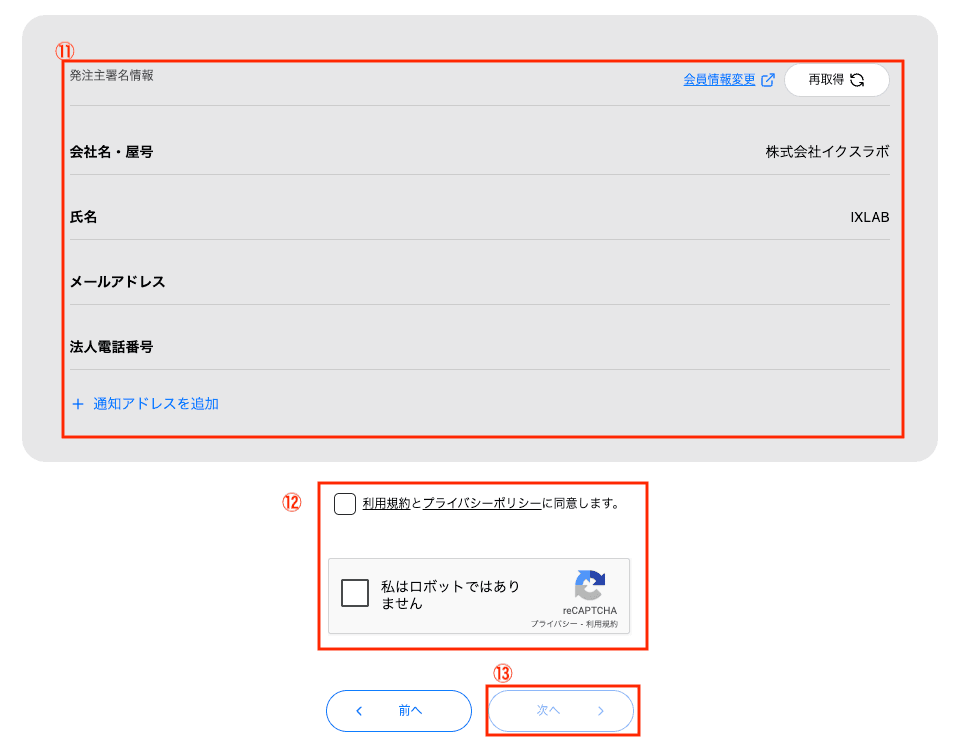The image size is (954, 737).
Task: Click the IXLAB name value
Action: click(869, 217)
